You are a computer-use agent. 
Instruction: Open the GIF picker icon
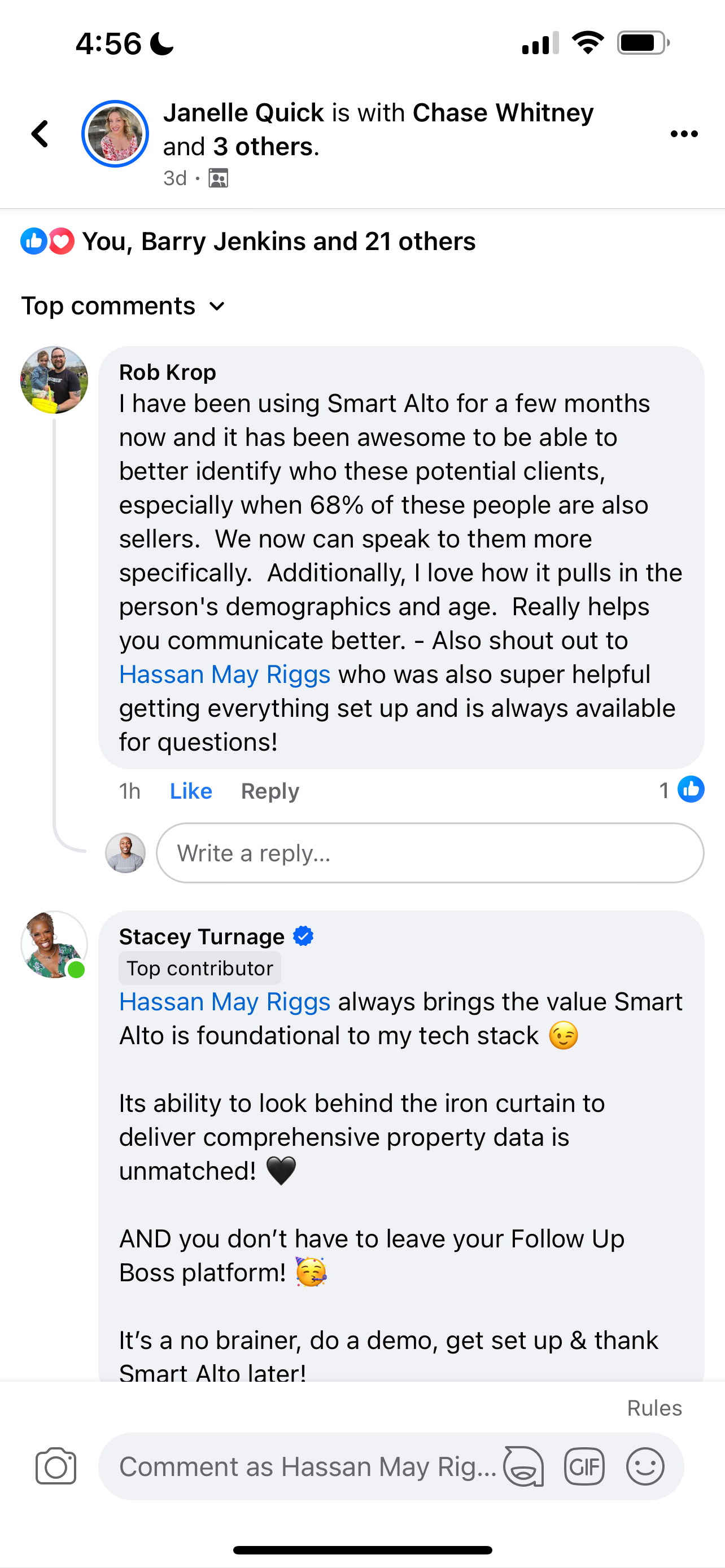pyautogui.click(x=584, y=1466)
